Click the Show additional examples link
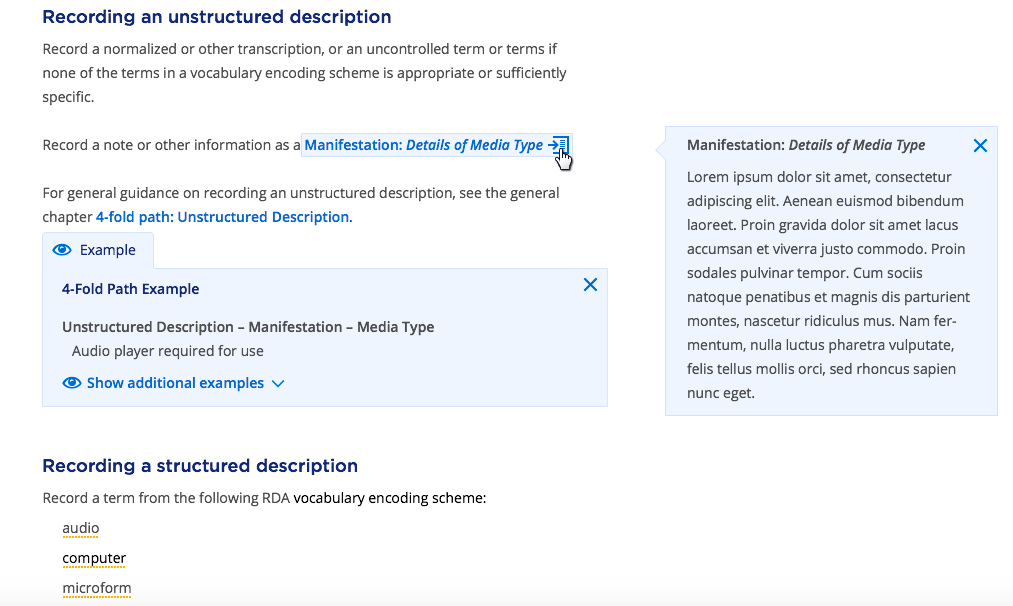The image size is (1013, 606). 175,383
